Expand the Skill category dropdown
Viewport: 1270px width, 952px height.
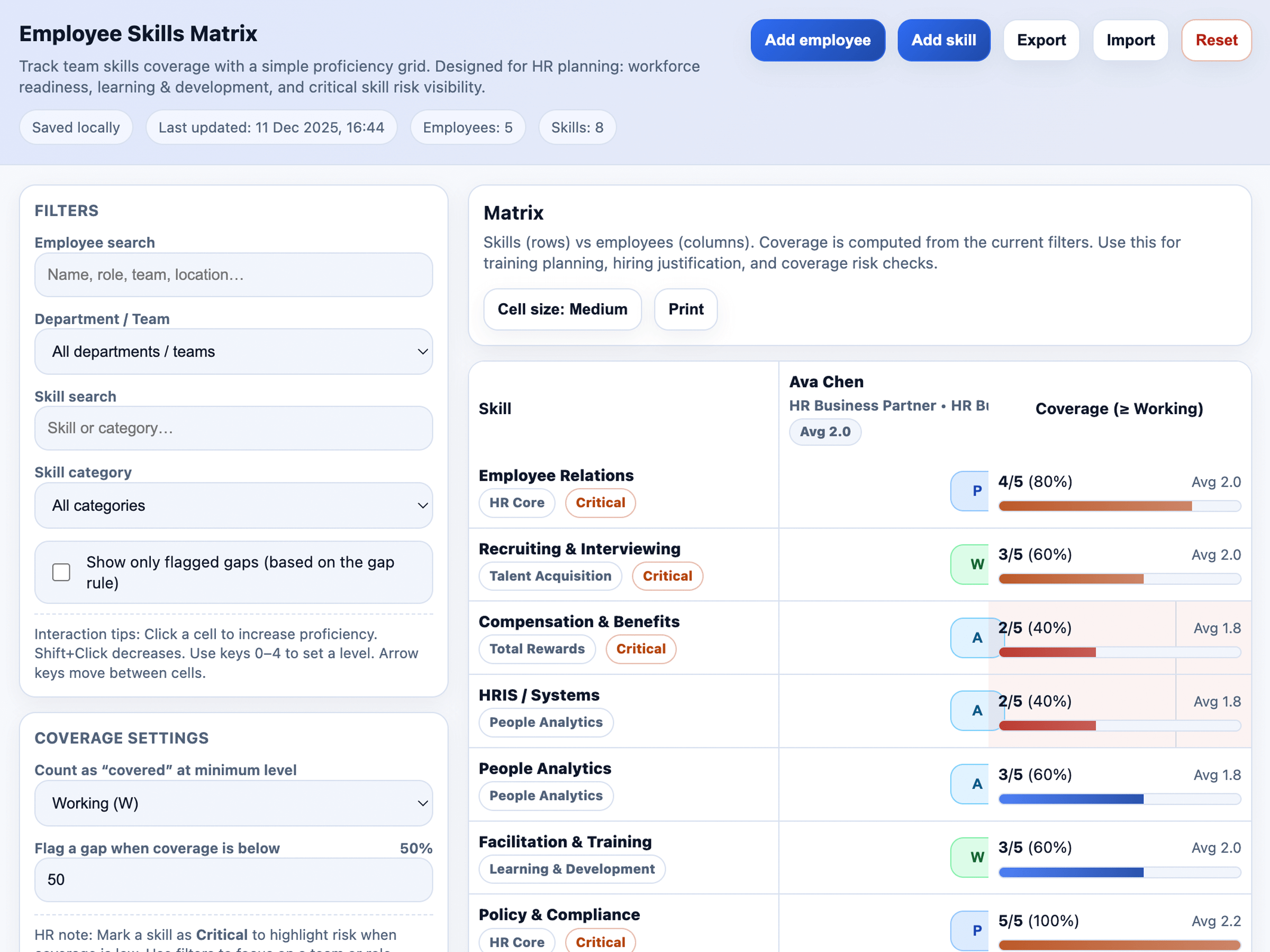pyautogui.click(x=234, y=506)
